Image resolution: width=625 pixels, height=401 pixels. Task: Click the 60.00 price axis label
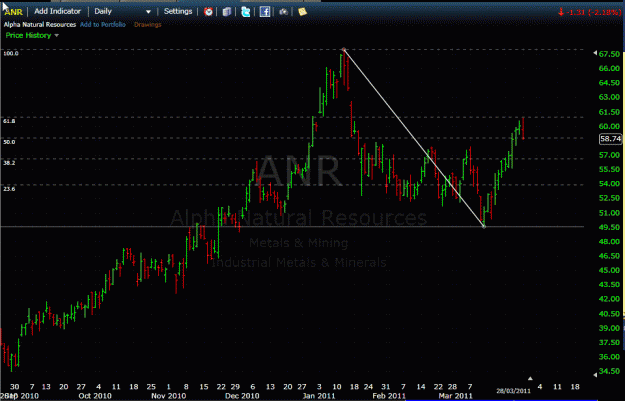click(609, 126)
